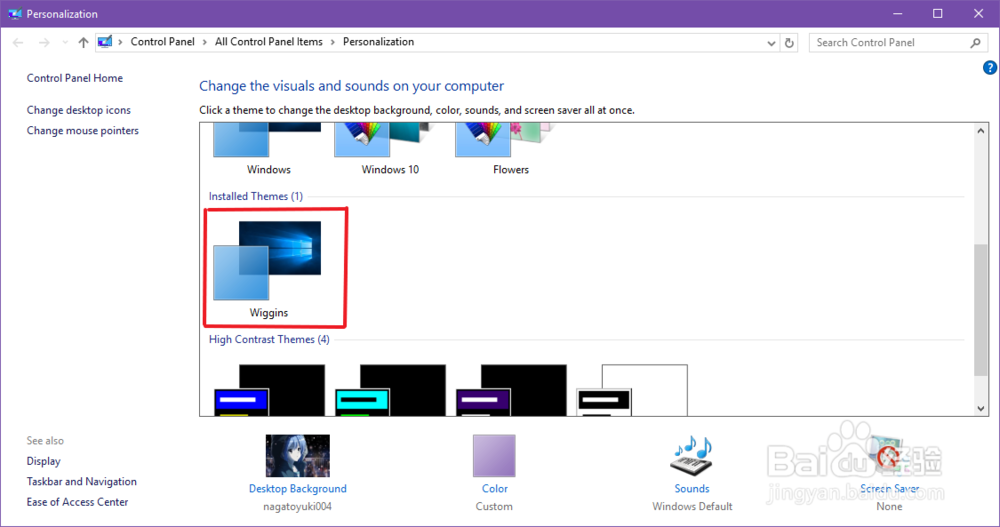
Task: Open Taskbar and Navigation
Action: 82,481
